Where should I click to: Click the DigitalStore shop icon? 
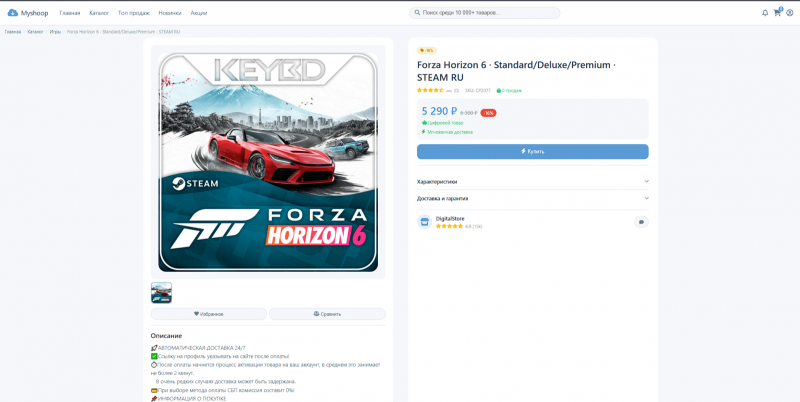tap(424, 222)
